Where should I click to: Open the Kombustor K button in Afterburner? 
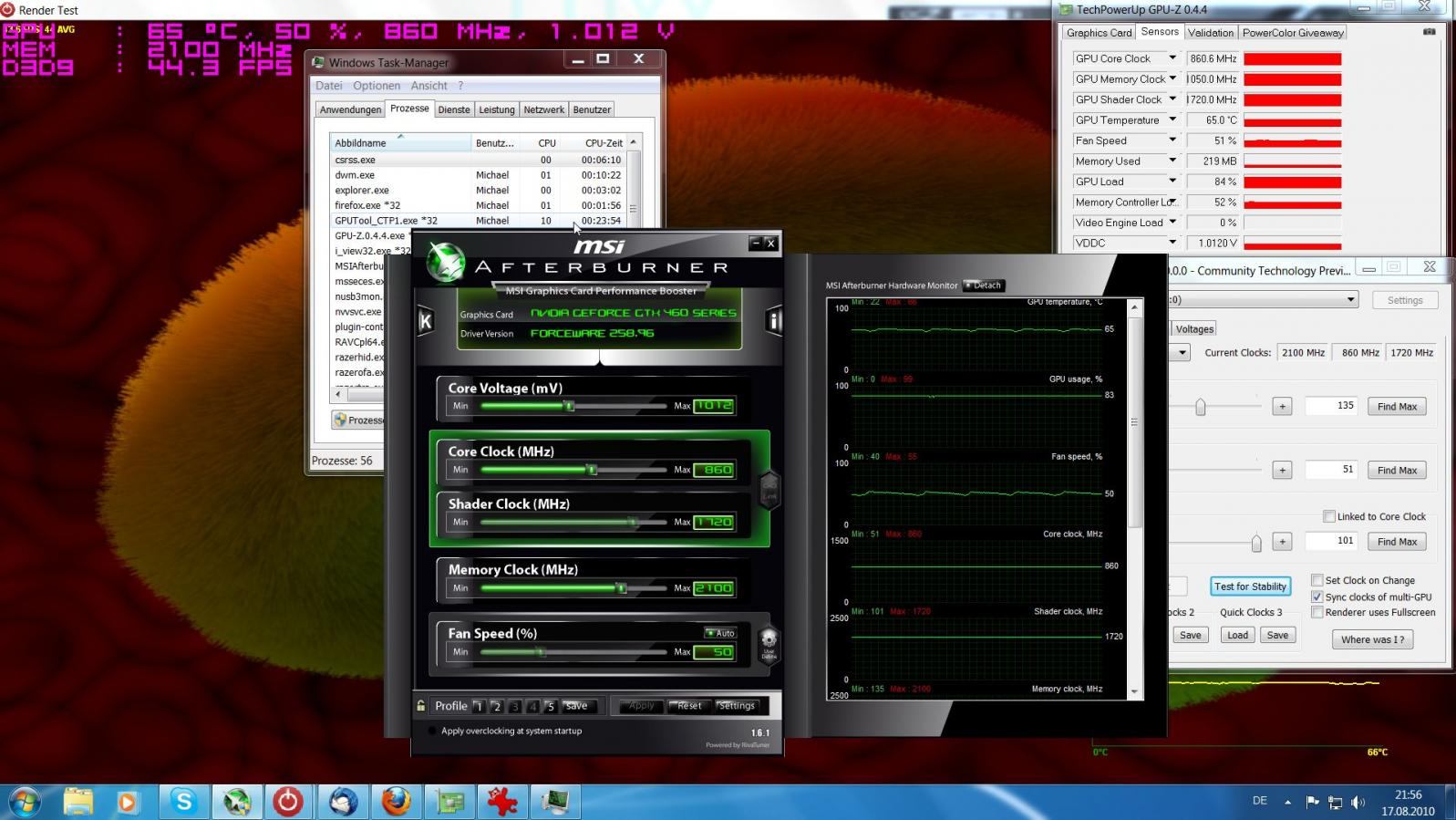pos(425,320)
